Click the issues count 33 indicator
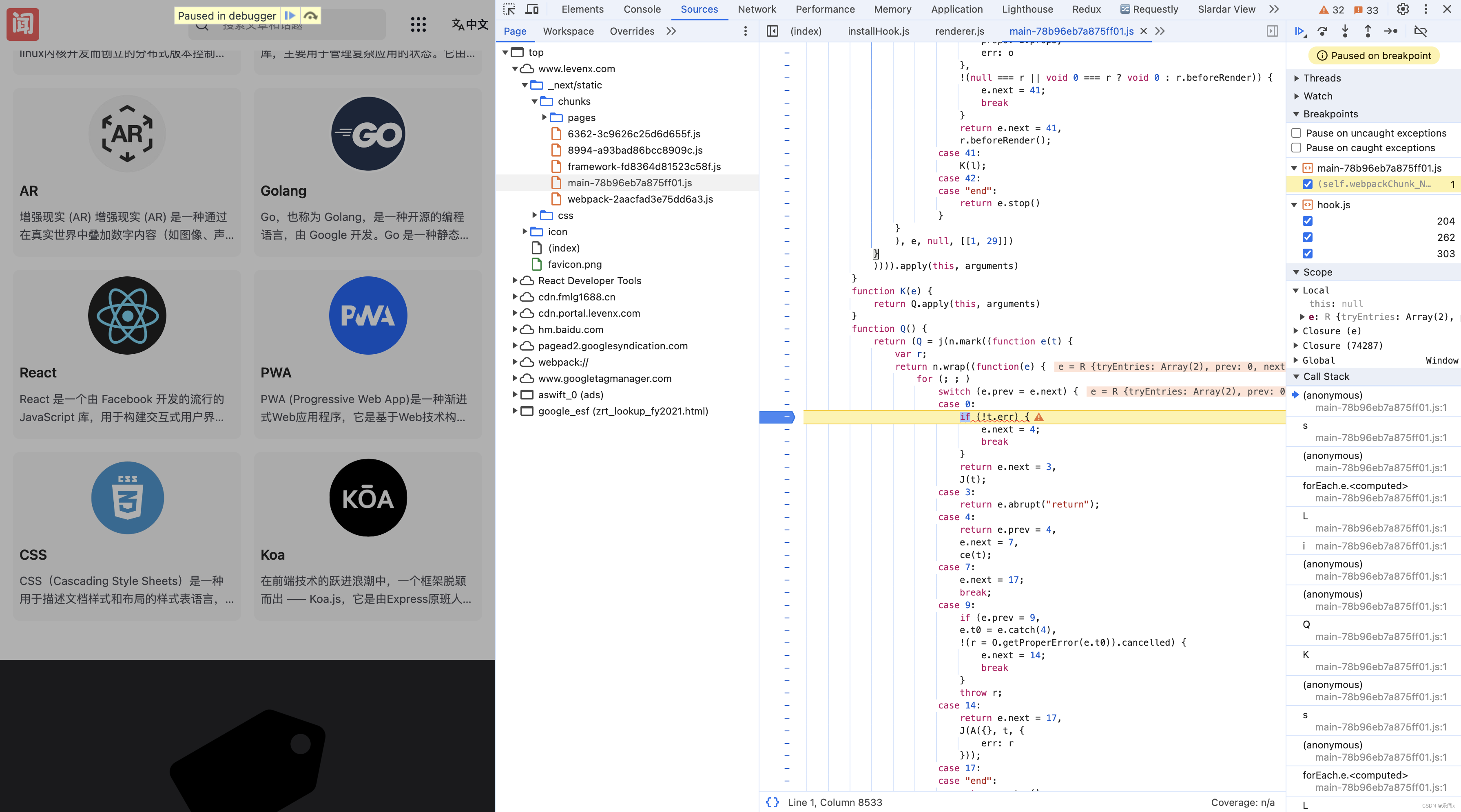This screenshot has height=812, width=1461. (1366, 10)
